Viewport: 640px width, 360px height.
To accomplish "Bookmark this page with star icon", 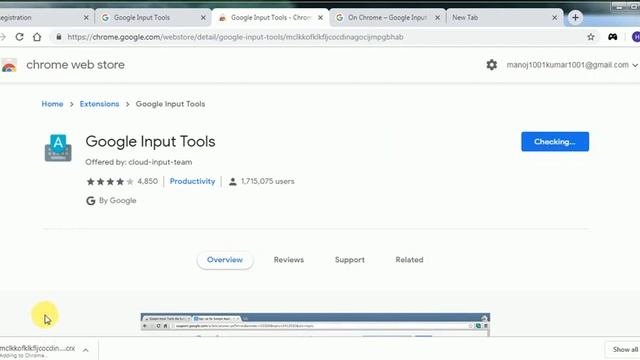I will [591, 37].
